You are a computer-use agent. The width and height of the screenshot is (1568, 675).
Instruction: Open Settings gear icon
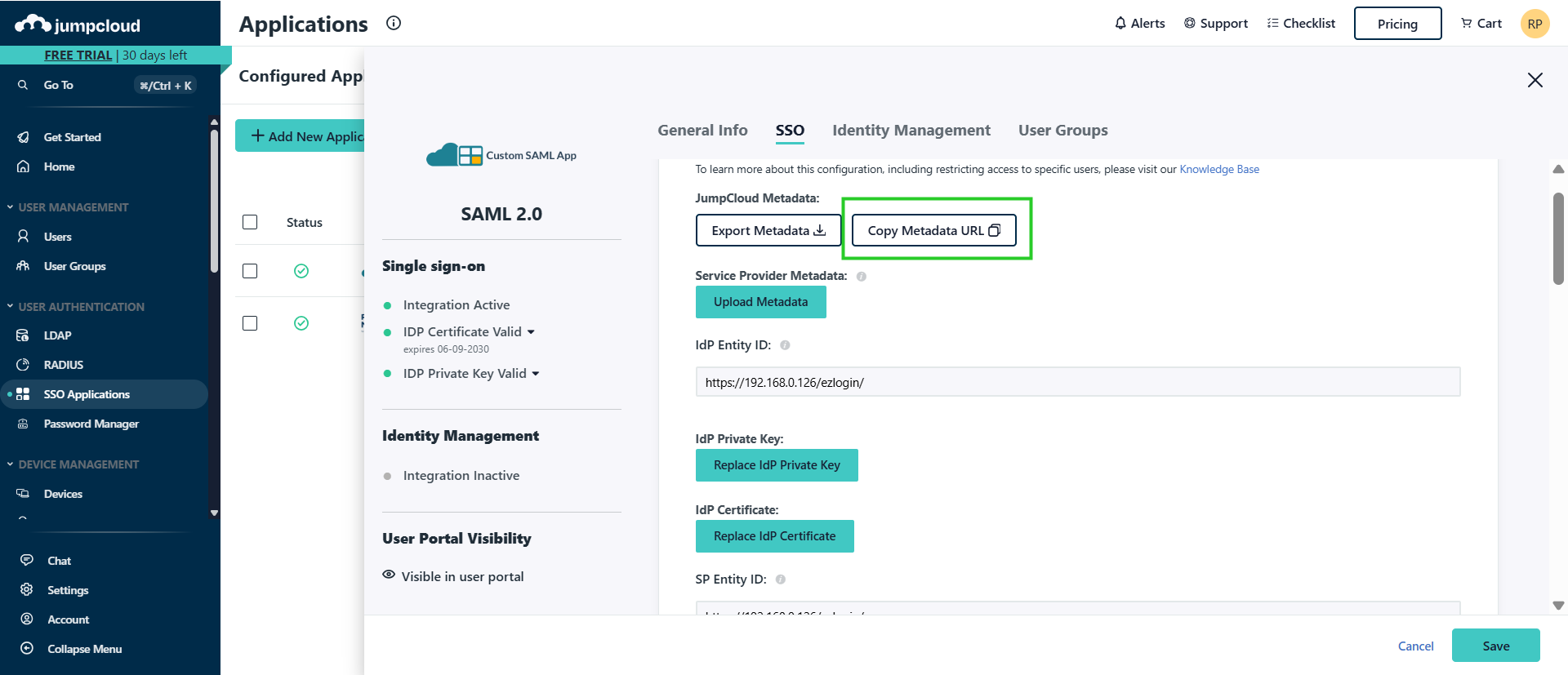click(27, 590)
